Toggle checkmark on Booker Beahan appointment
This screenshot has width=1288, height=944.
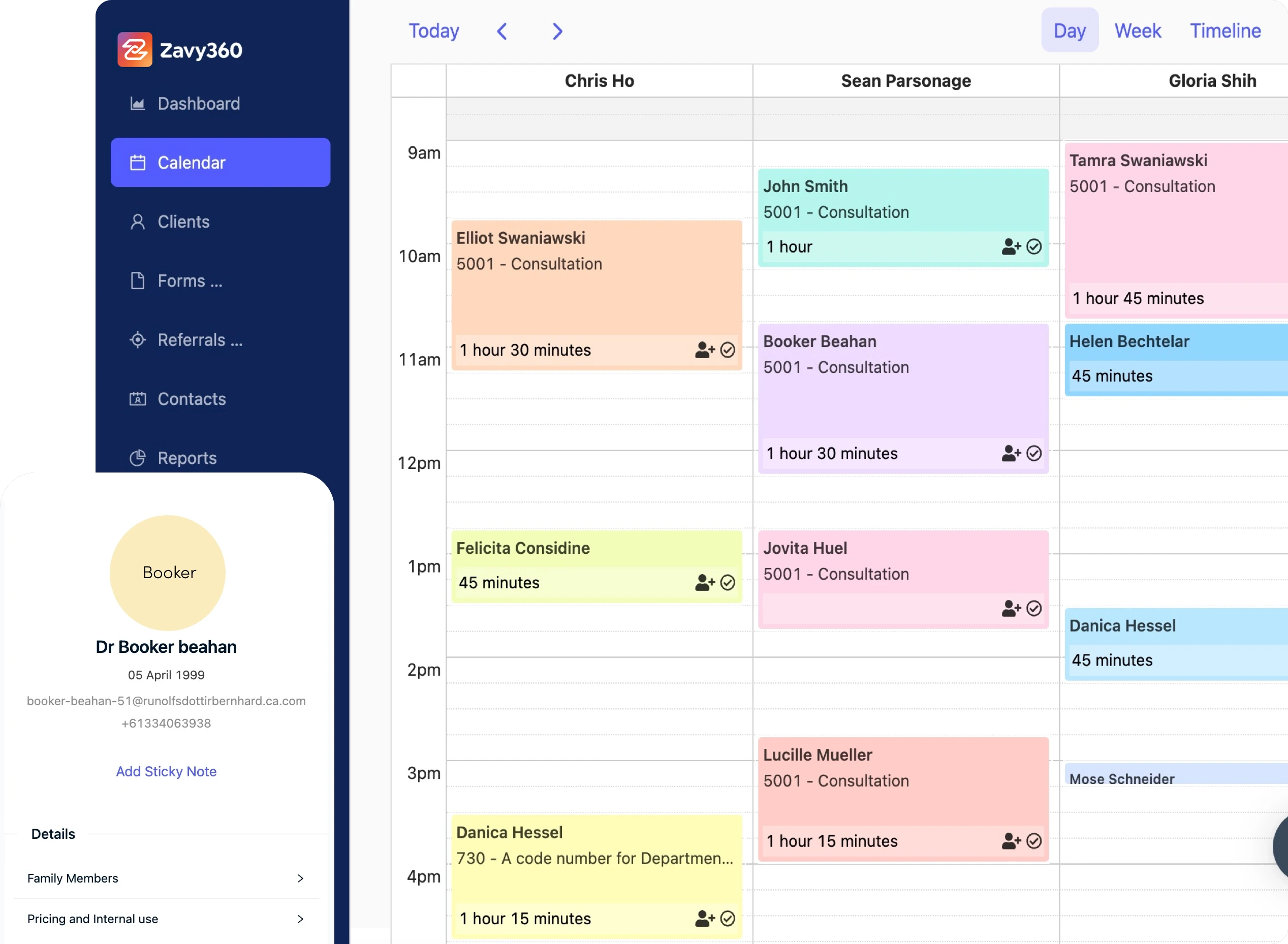1034,454
